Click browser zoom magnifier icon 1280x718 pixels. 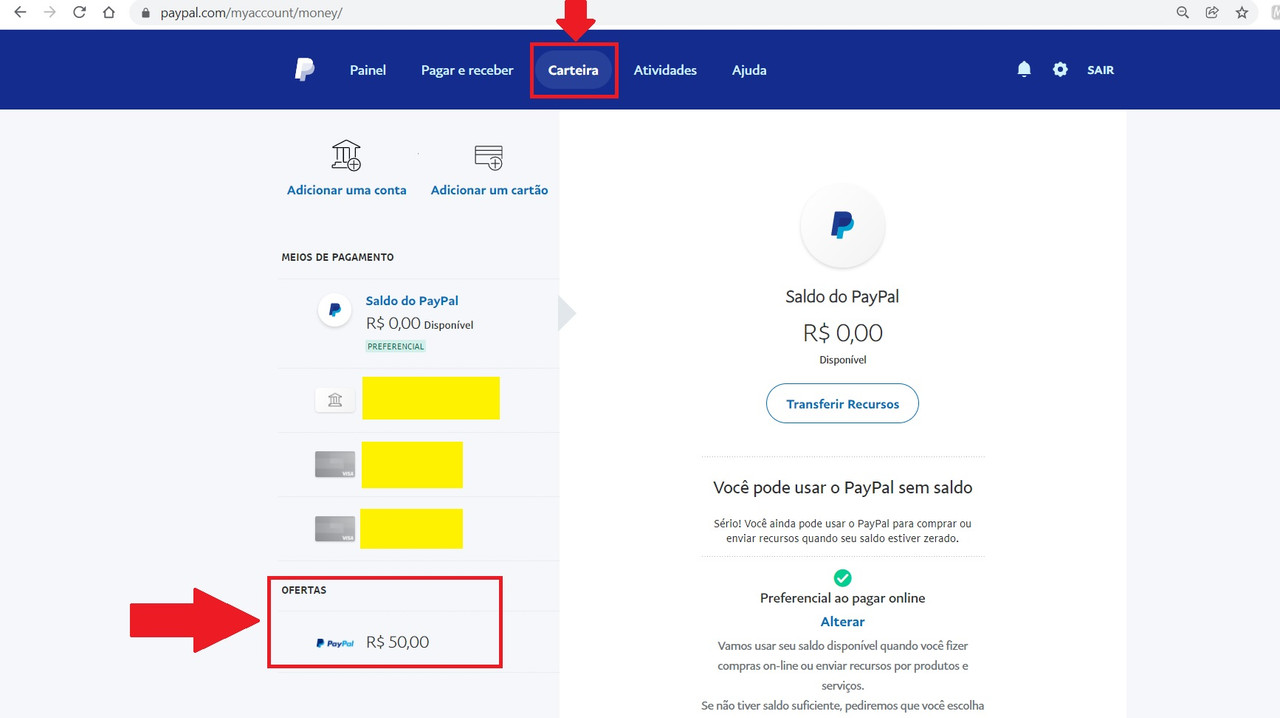[x=1183, y=13]
